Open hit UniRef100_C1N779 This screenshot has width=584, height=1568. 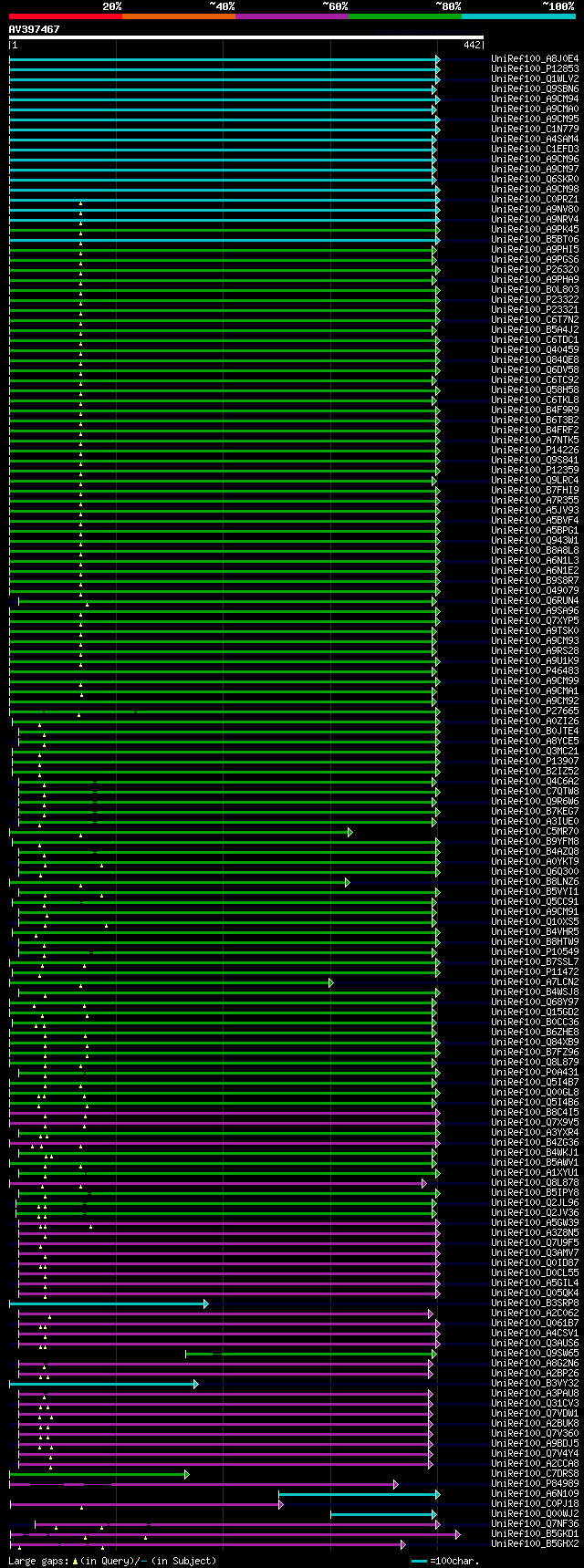[535, 130]
